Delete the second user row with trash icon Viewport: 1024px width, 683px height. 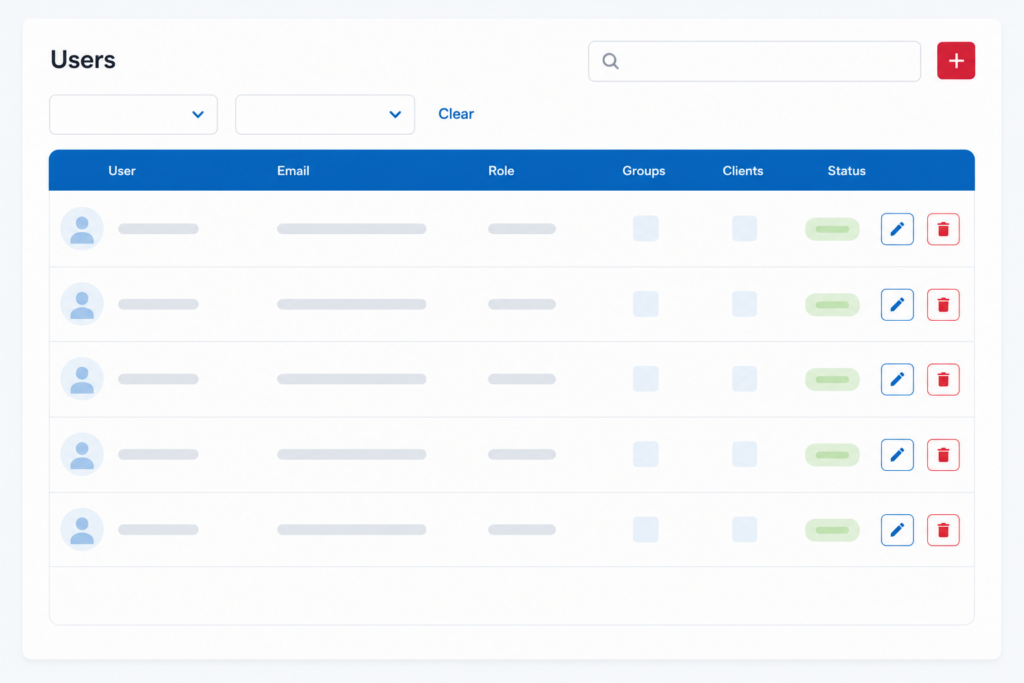[x=943, y=304]
